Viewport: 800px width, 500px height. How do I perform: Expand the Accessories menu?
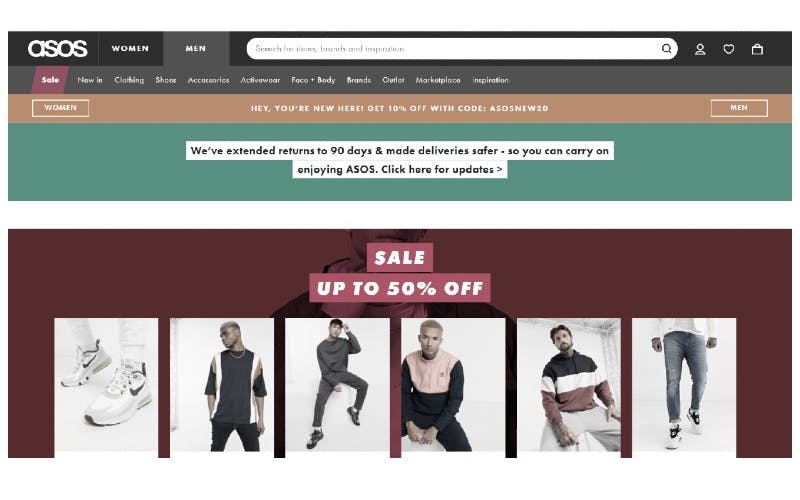208,80
